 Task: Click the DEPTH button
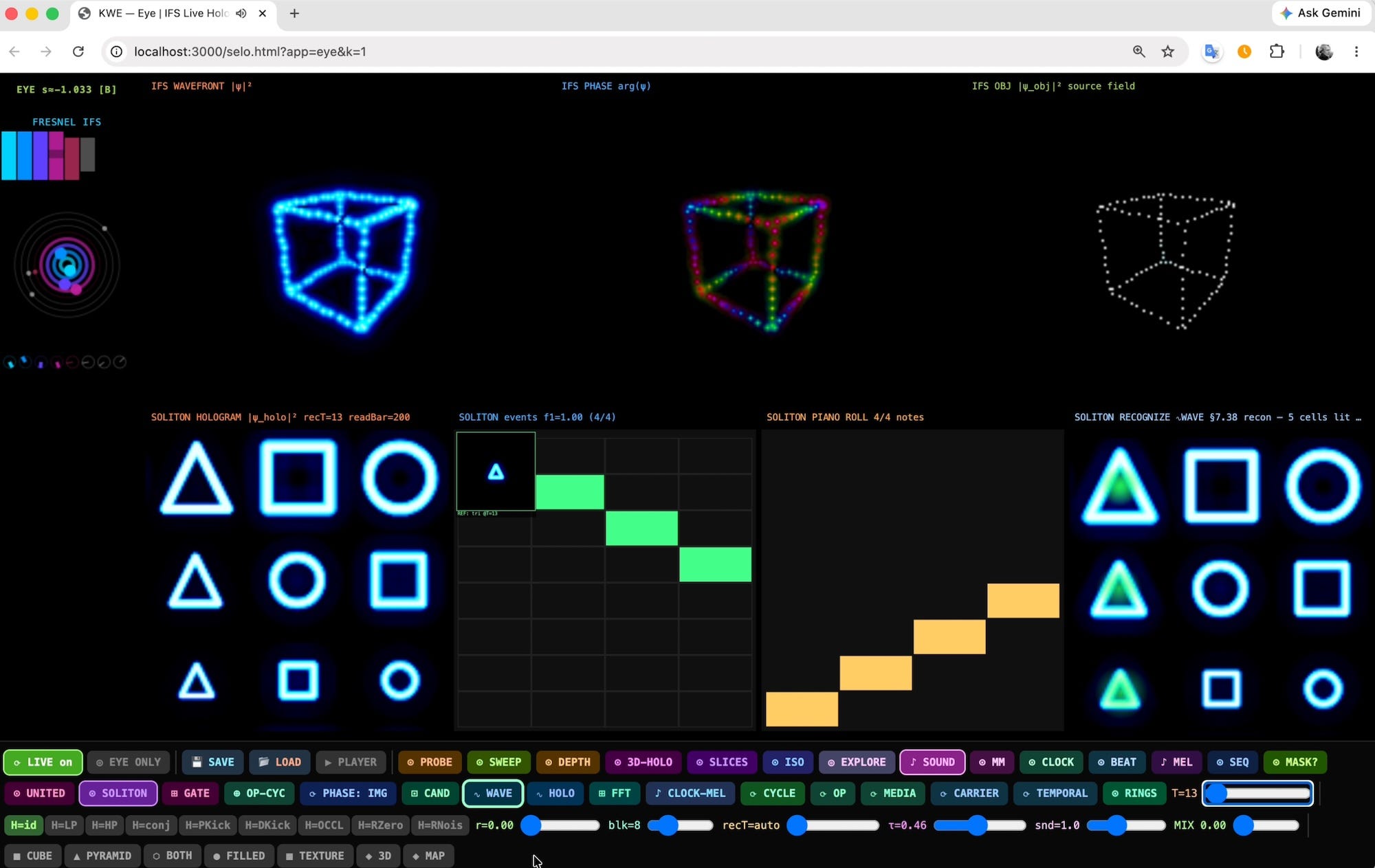[x=568, y=762]
